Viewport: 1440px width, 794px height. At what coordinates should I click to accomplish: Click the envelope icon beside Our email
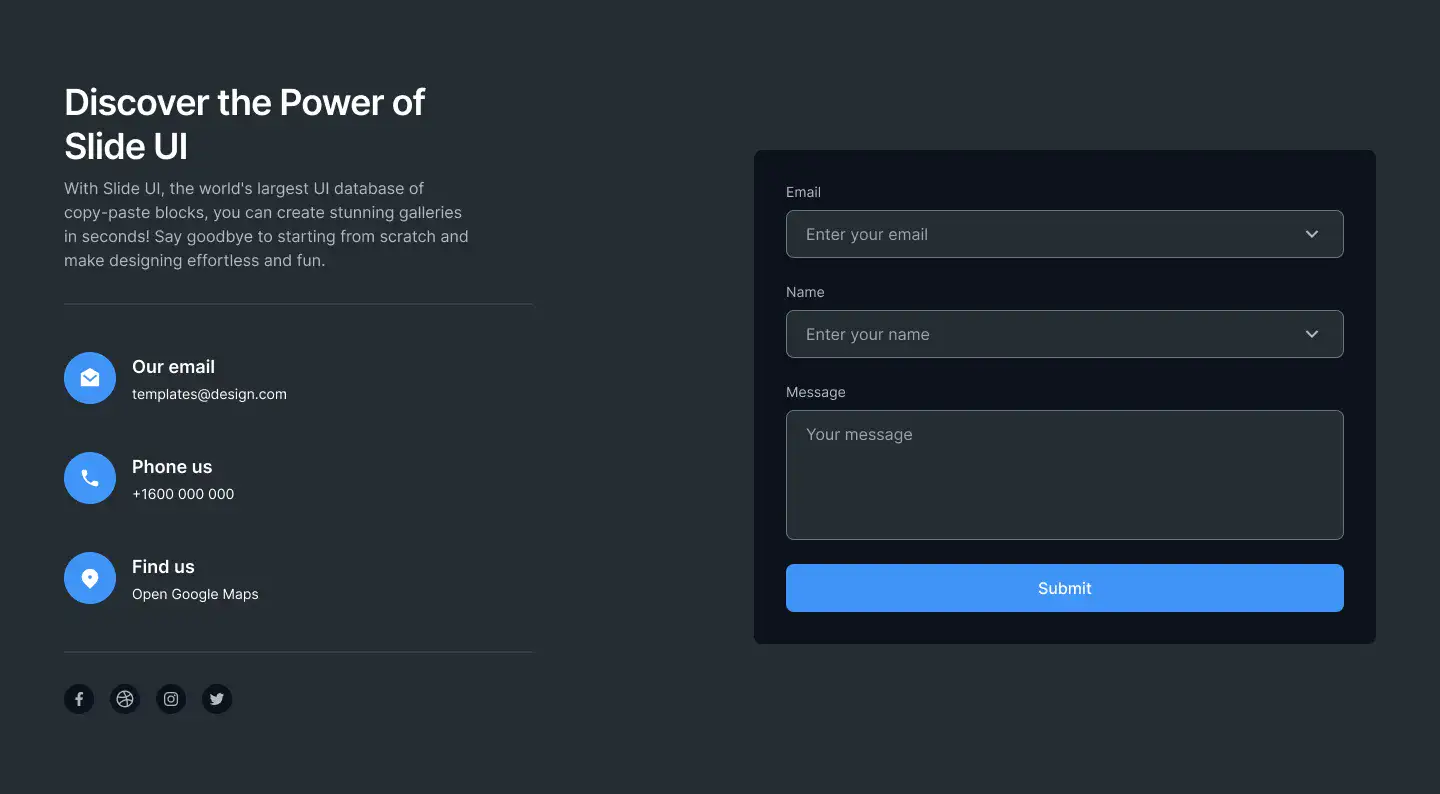90,378
